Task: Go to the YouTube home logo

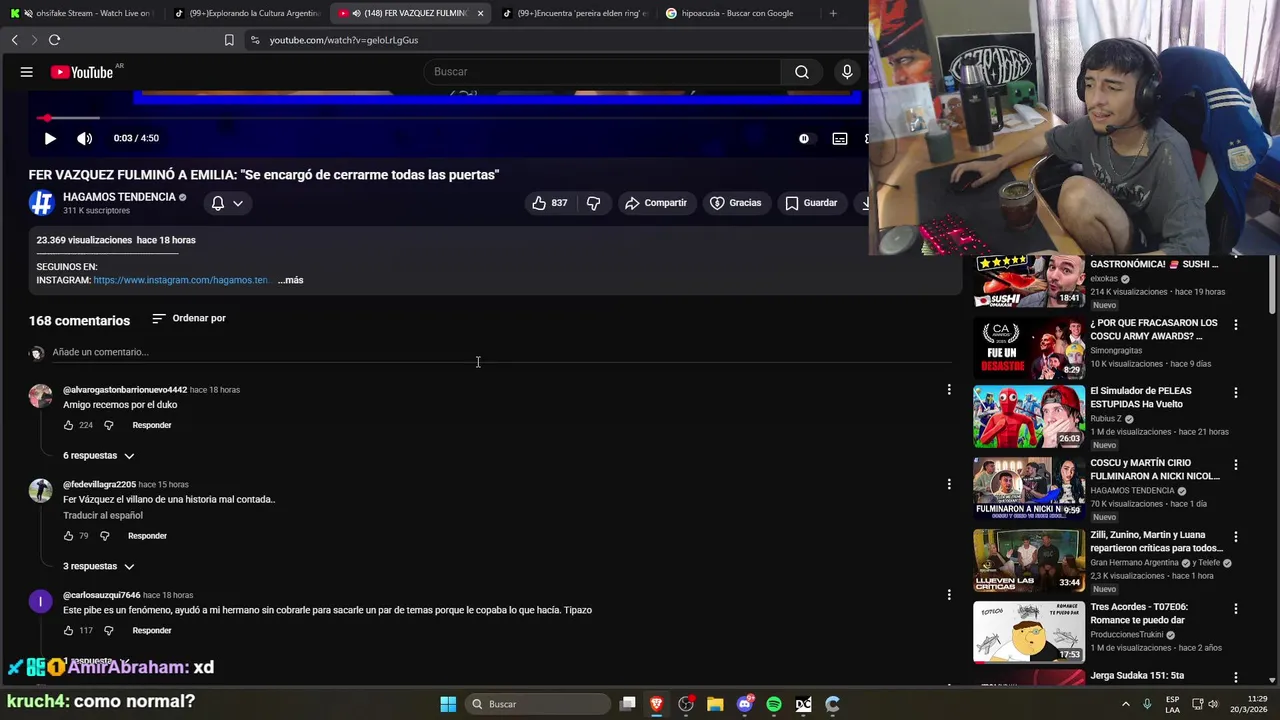Action: pos(82,72)
